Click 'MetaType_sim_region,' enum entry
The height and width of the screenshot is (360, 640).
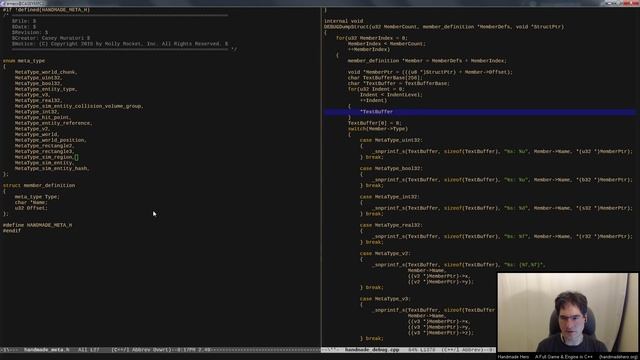tap(44, 157)
